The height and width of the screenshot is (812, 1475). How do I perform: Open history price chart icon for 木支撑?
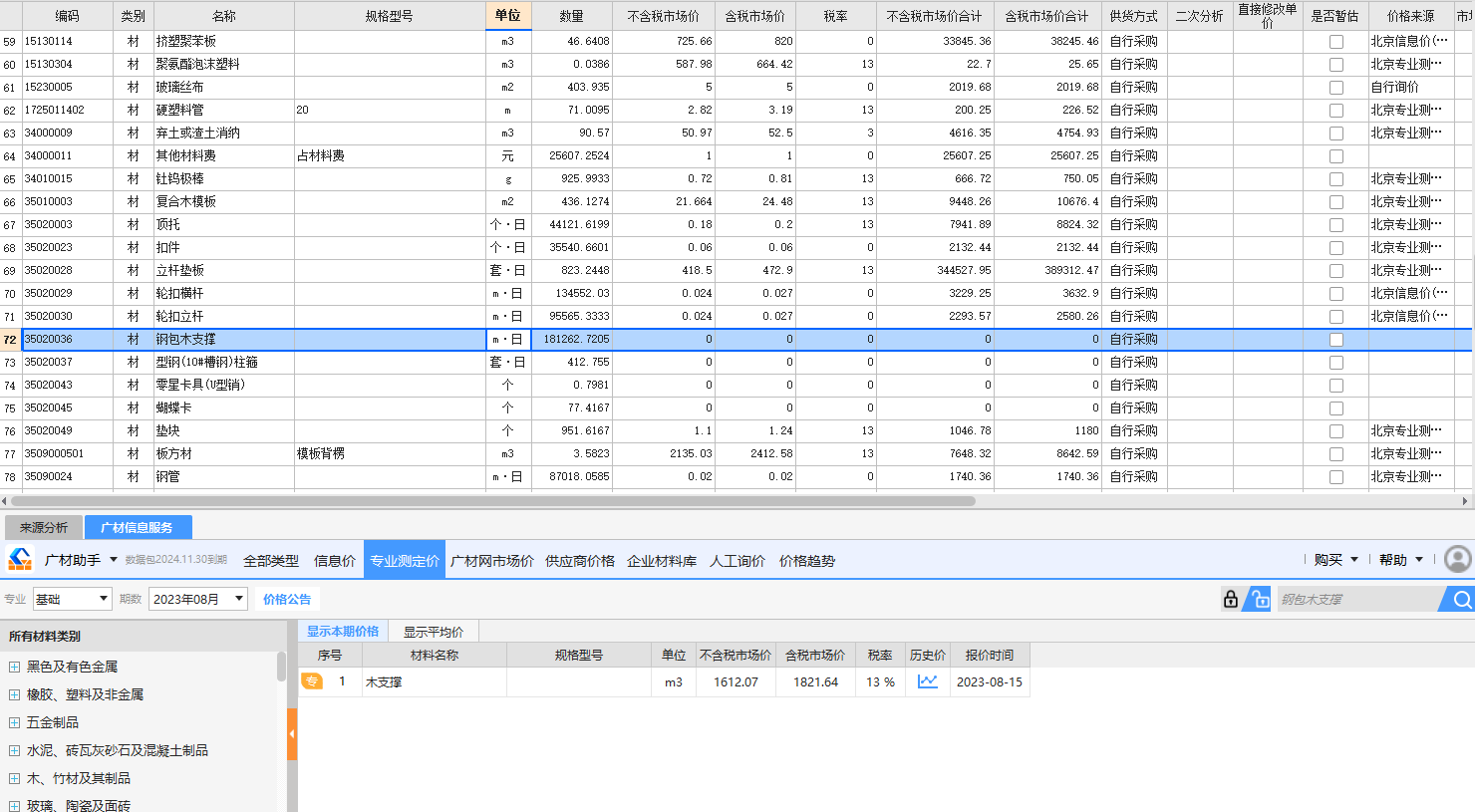(x=928, y=681)
